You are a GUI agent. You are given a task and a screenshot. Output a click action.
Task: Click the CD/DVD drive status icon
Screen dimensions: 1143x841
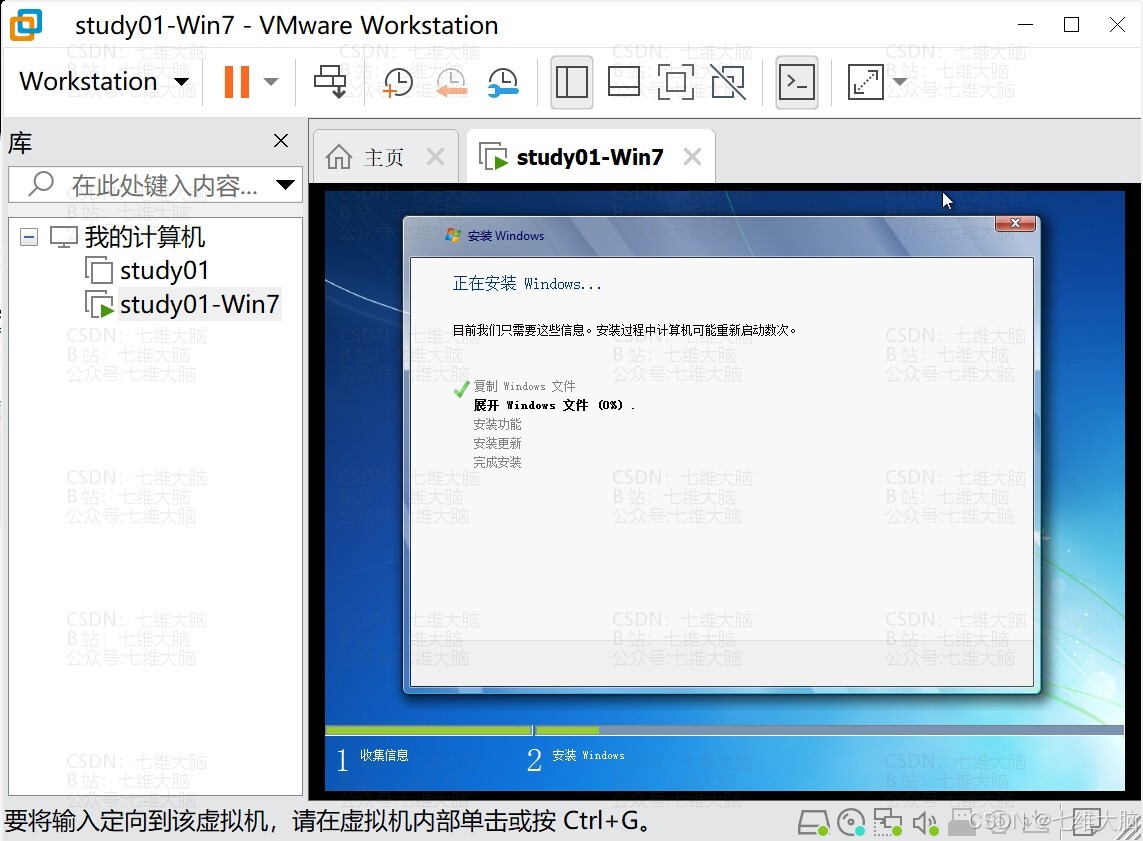pyautogui.click(x=851, y=823)
